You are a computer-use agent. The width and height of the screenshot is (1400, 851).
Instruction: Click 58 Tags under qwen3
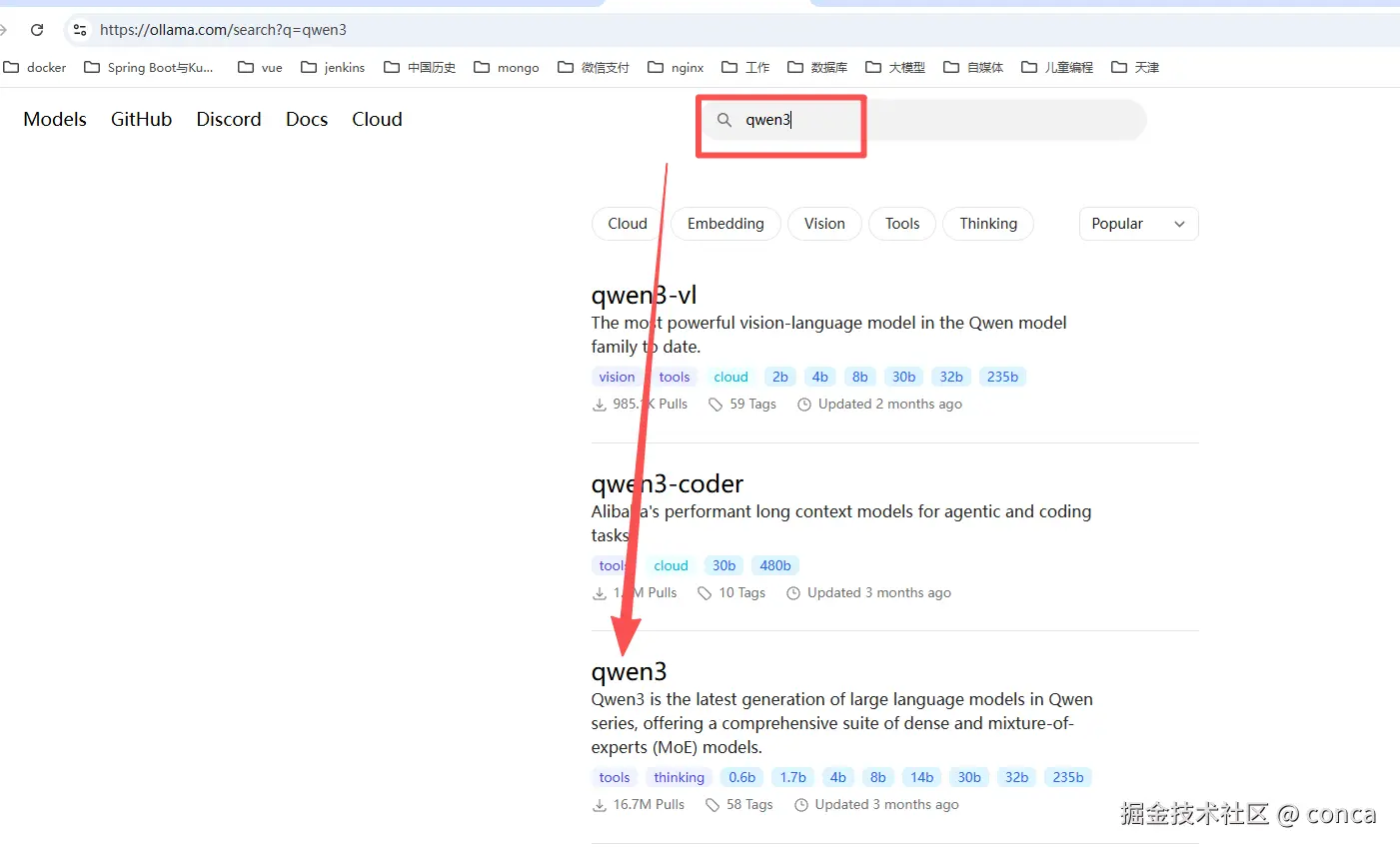pos(739,805)
